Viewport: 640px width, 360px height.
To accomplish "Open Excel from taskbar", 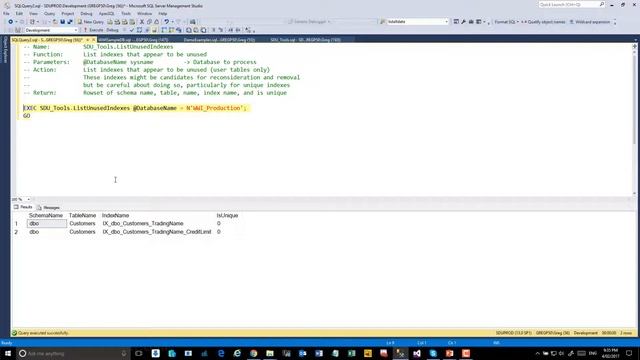I will tap(351, 353).
